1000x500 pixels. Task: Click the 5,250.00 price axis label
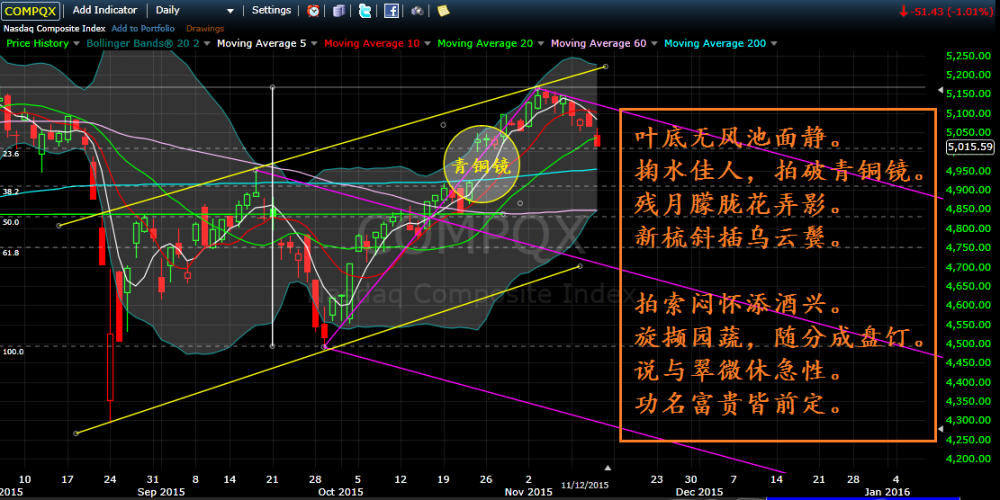click(x=967, y=56)
